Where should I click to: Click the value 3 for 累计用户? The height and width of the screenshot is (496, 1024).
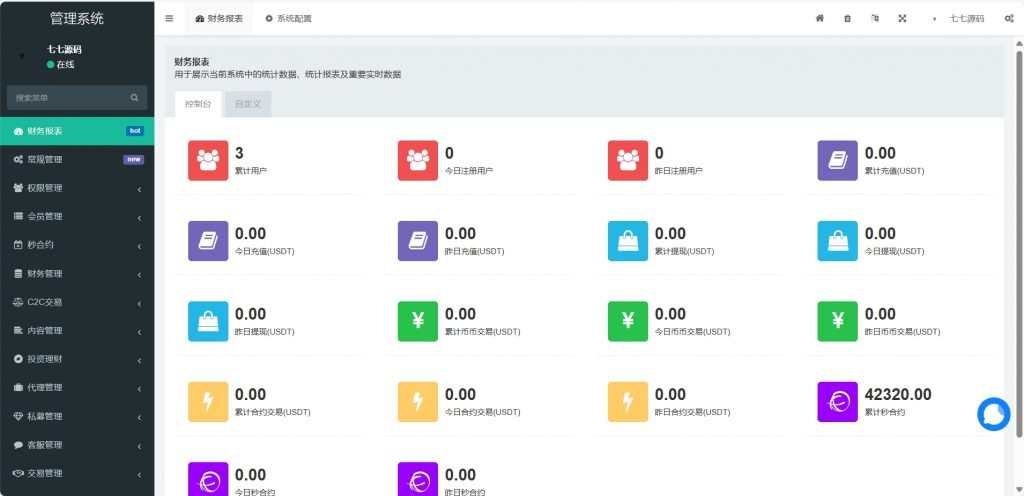[239, 153]
